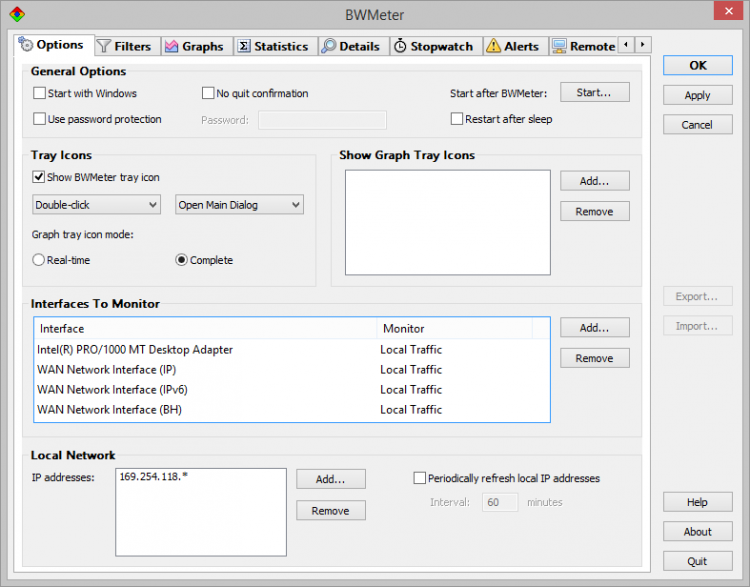Screen dimensions: 750x587
Task: Click the warning triangle icon on Alerts tab
Action: (493, 46)
